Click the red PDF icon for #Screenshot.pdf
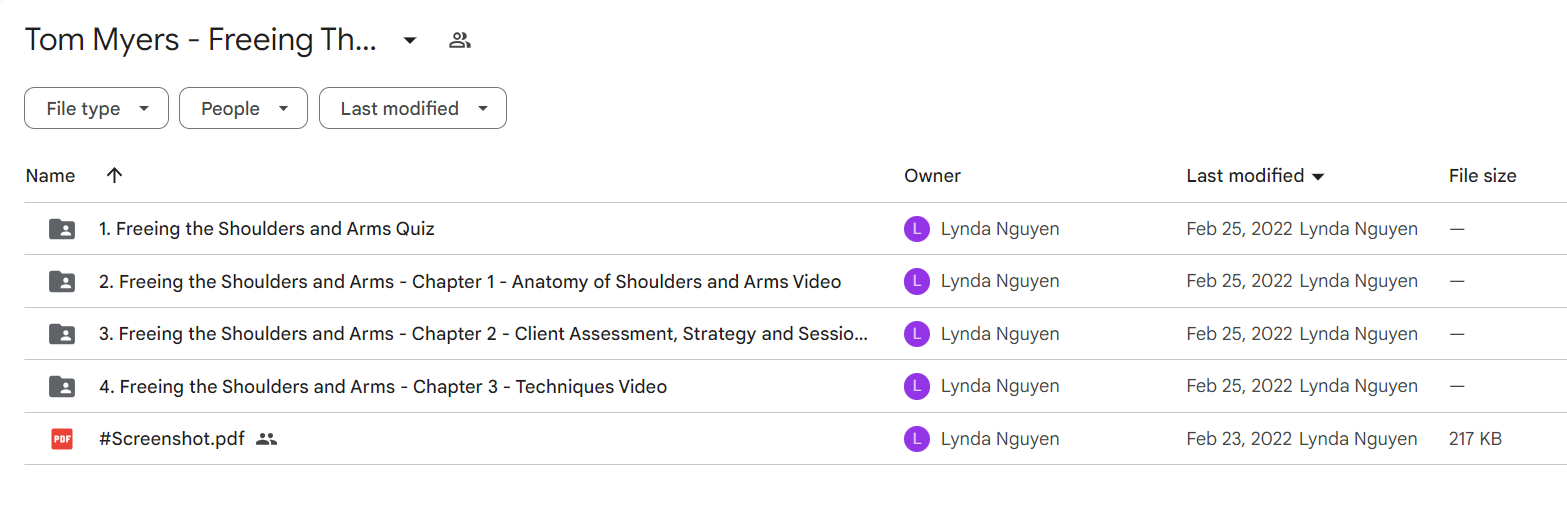The height and width of the screenshot is (509, 1567). (62, 439)
